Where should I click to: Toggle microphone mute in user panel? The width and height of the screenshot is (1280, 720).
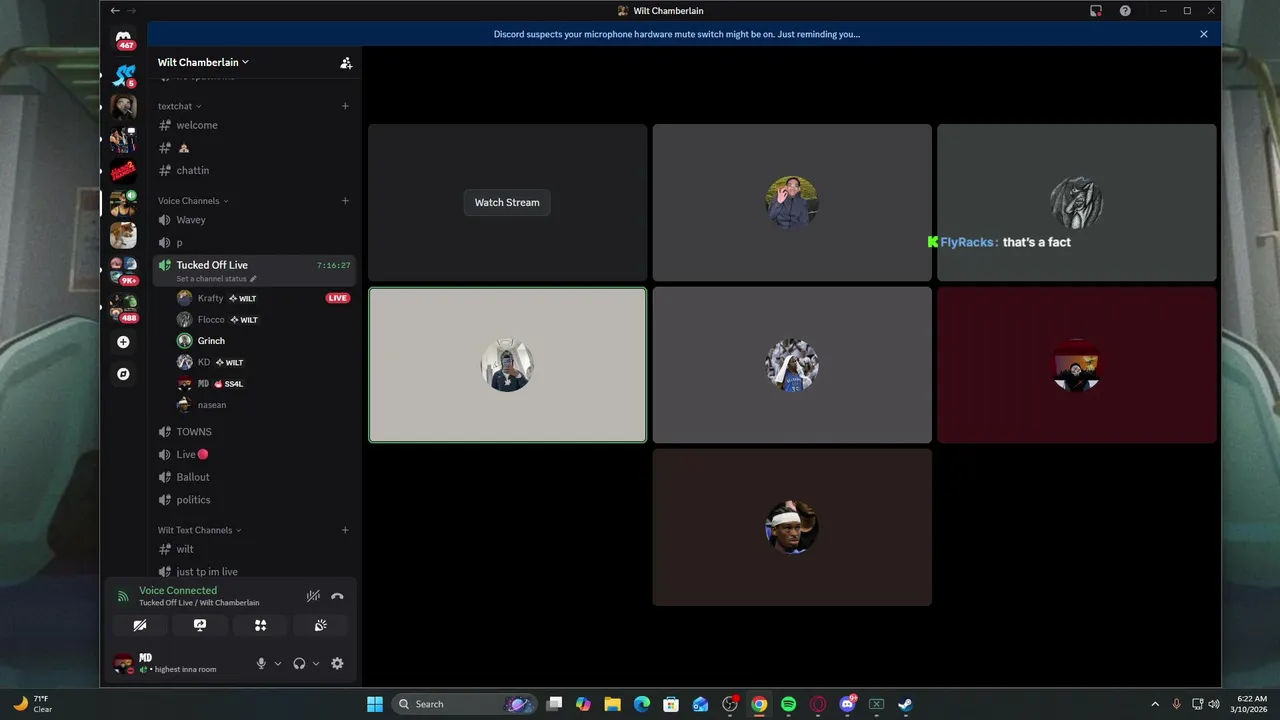[x=261, y=663]
